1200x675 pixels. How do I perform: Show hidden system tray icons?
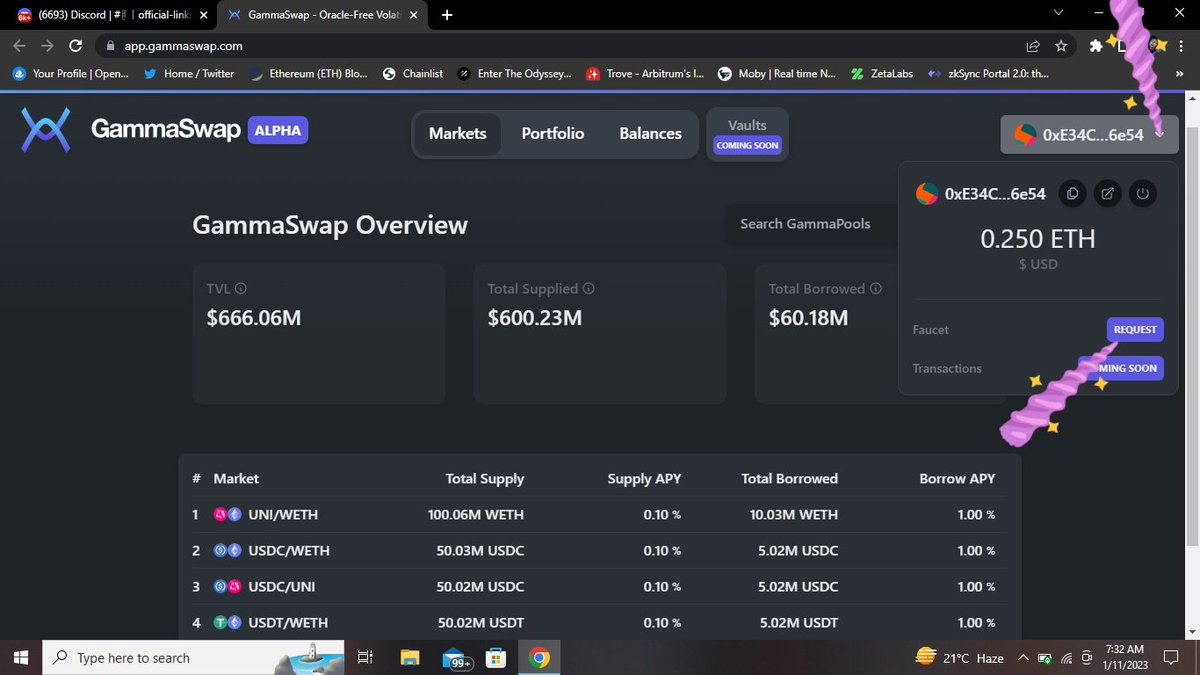pyautogui.click(x=1022, y=658)
